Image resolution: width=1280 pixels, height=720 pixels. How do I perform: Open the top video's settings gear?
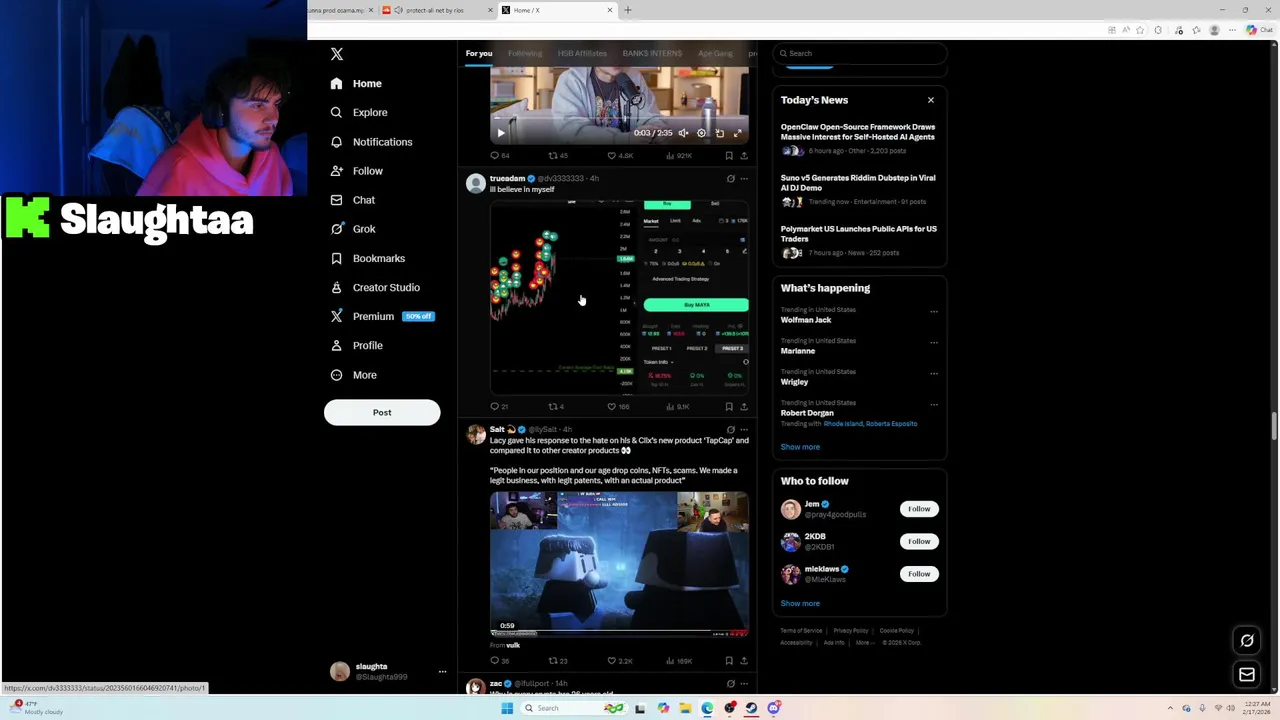(x=701, y=133)
